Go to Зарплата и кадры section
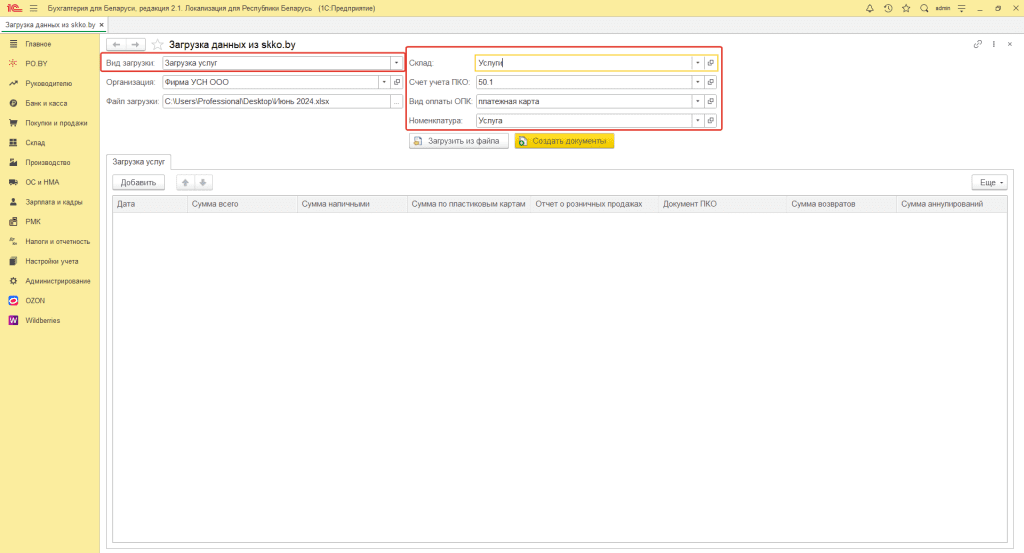The image size is (1024, 553). pyautogui.click(x=54, y=202)
